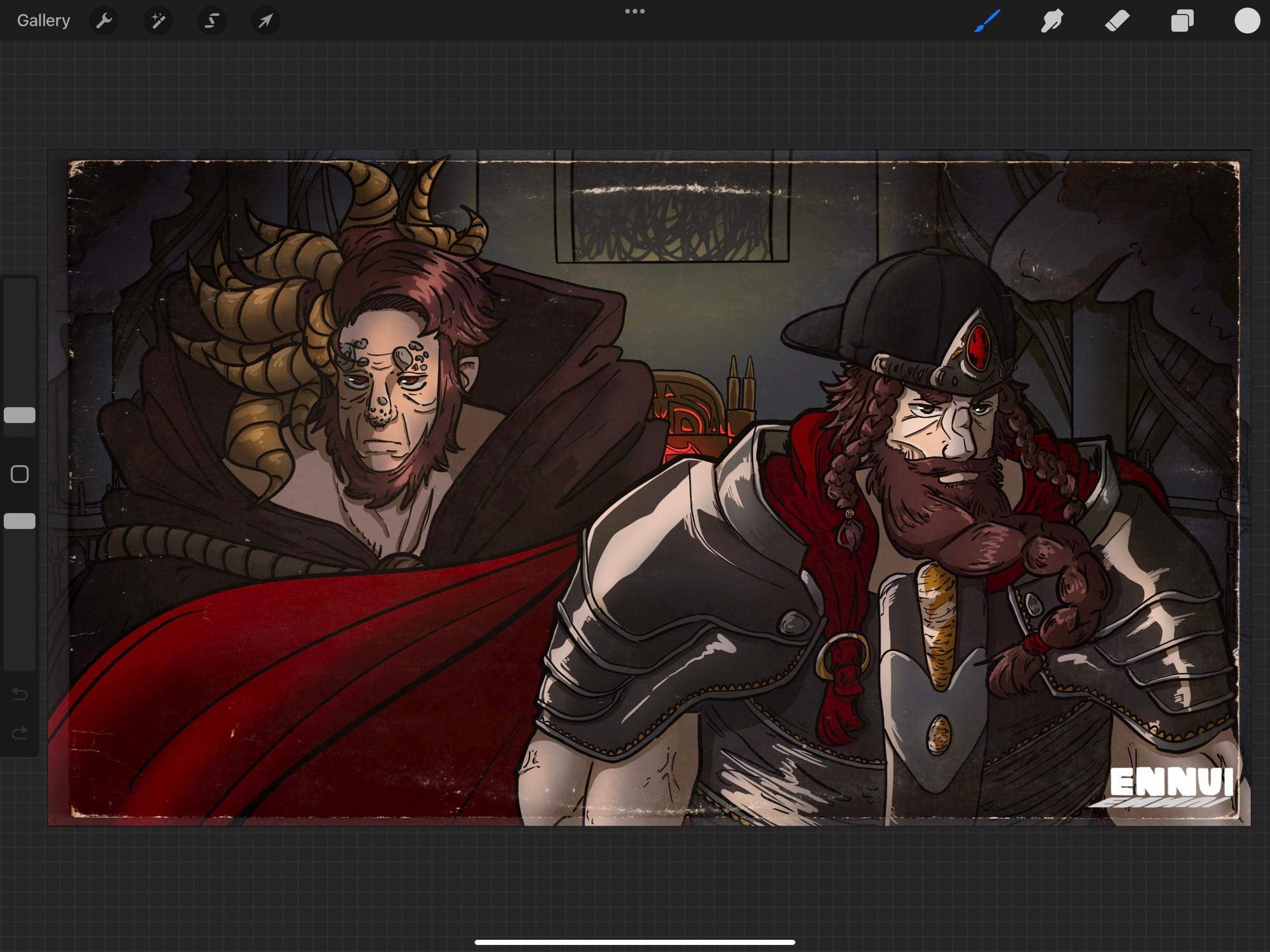Return to the Gallery
Image resolution: width=1270 pixels, height=952 pixels.
[43, 21]
